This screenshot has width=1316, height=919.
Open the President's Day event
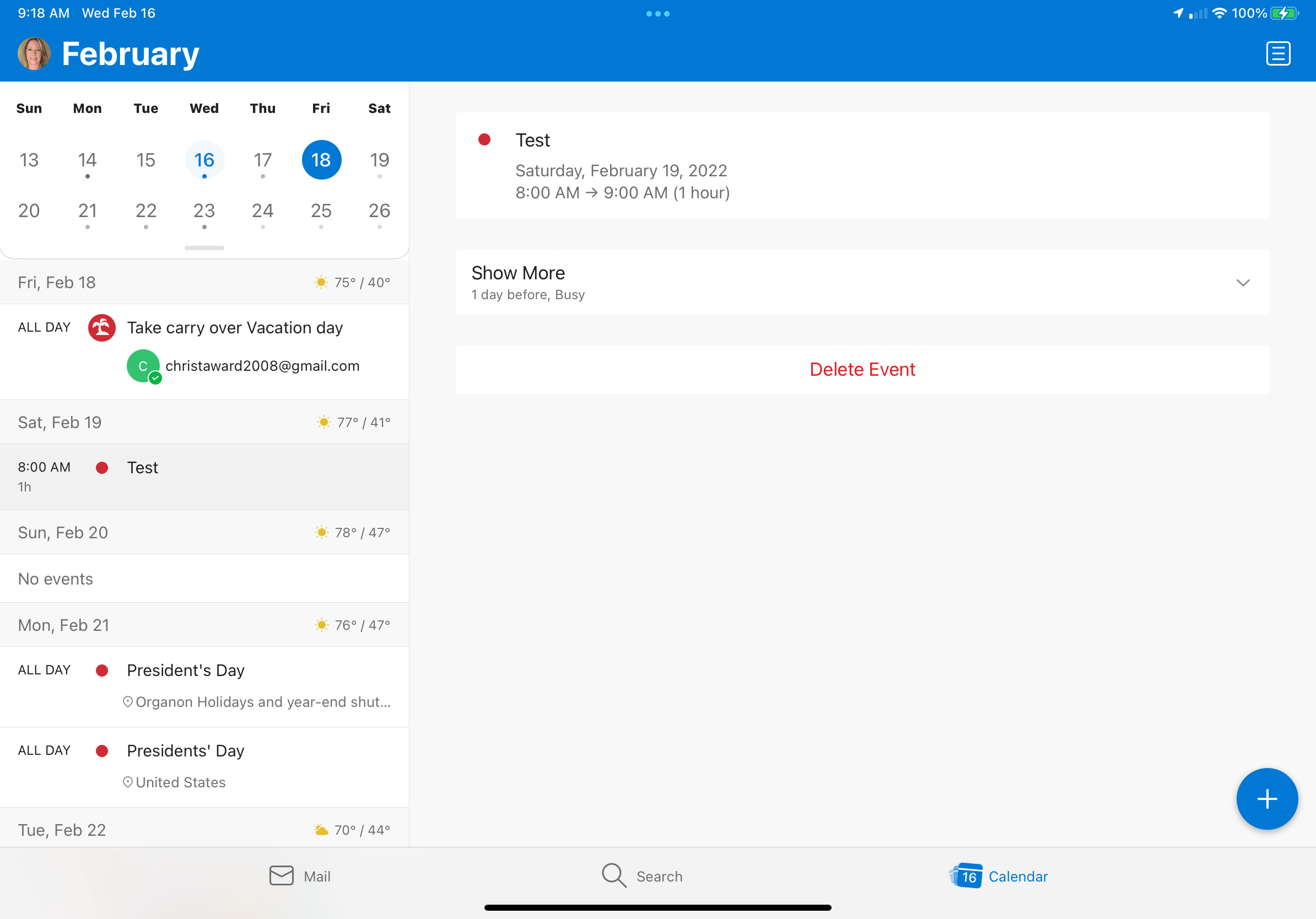186,670
